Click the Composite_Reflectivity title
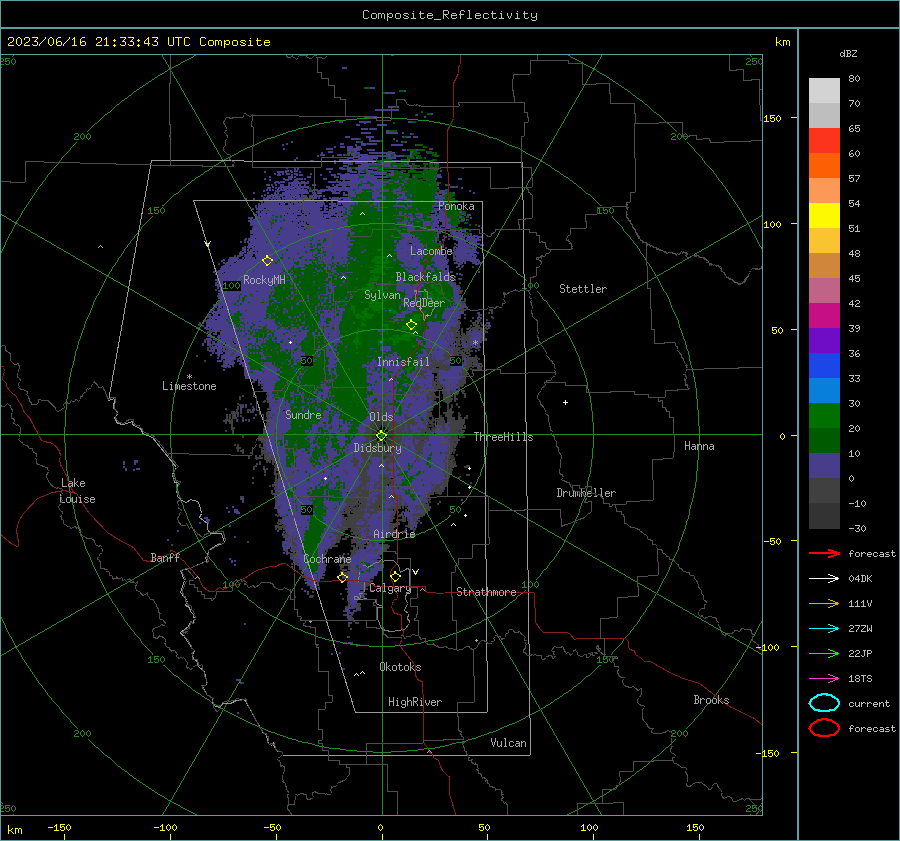900x841 pixels. click(x=450, y=15)
